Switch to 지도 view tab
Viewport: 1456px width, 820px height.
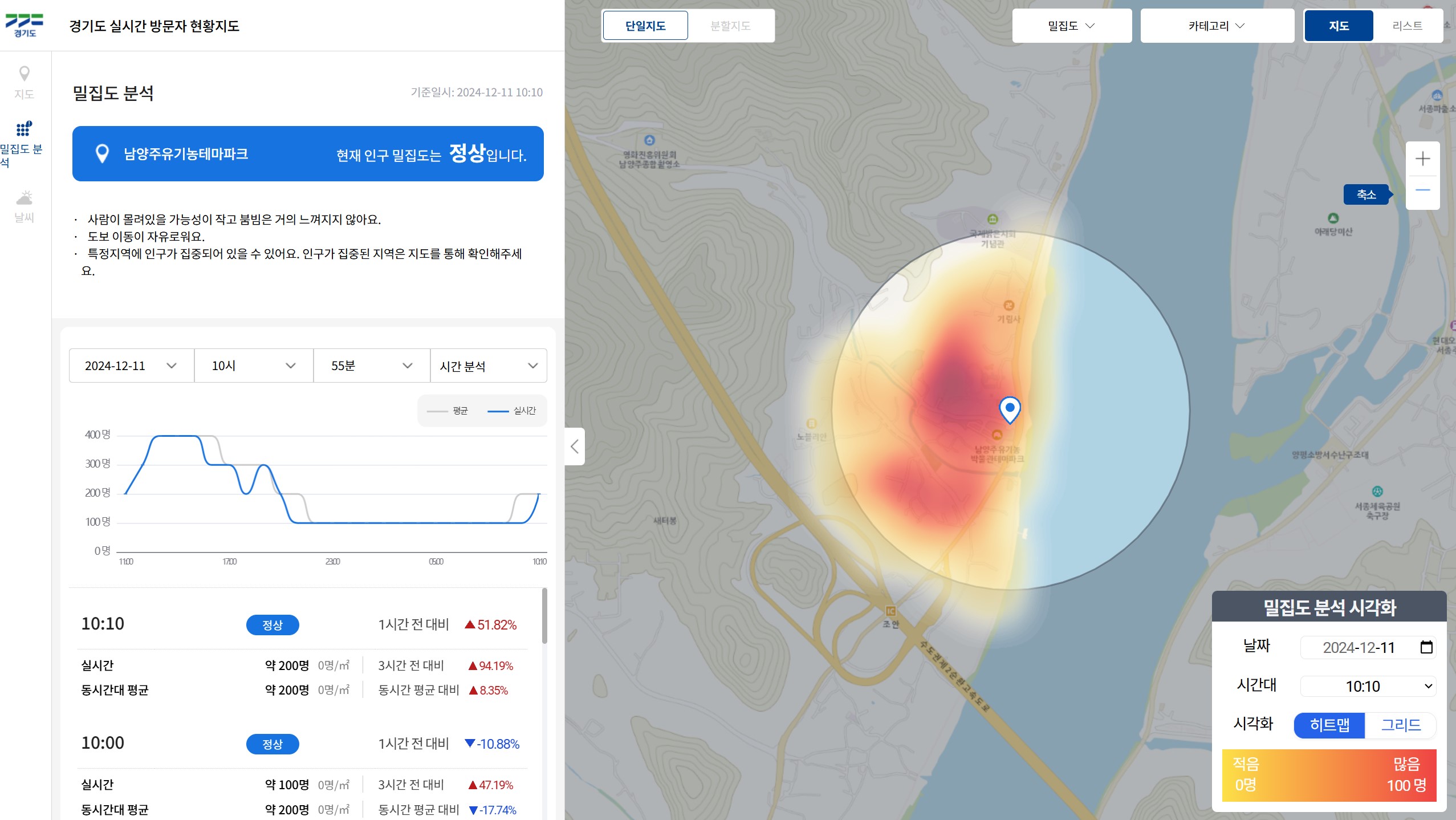[x=1339, y=26]
